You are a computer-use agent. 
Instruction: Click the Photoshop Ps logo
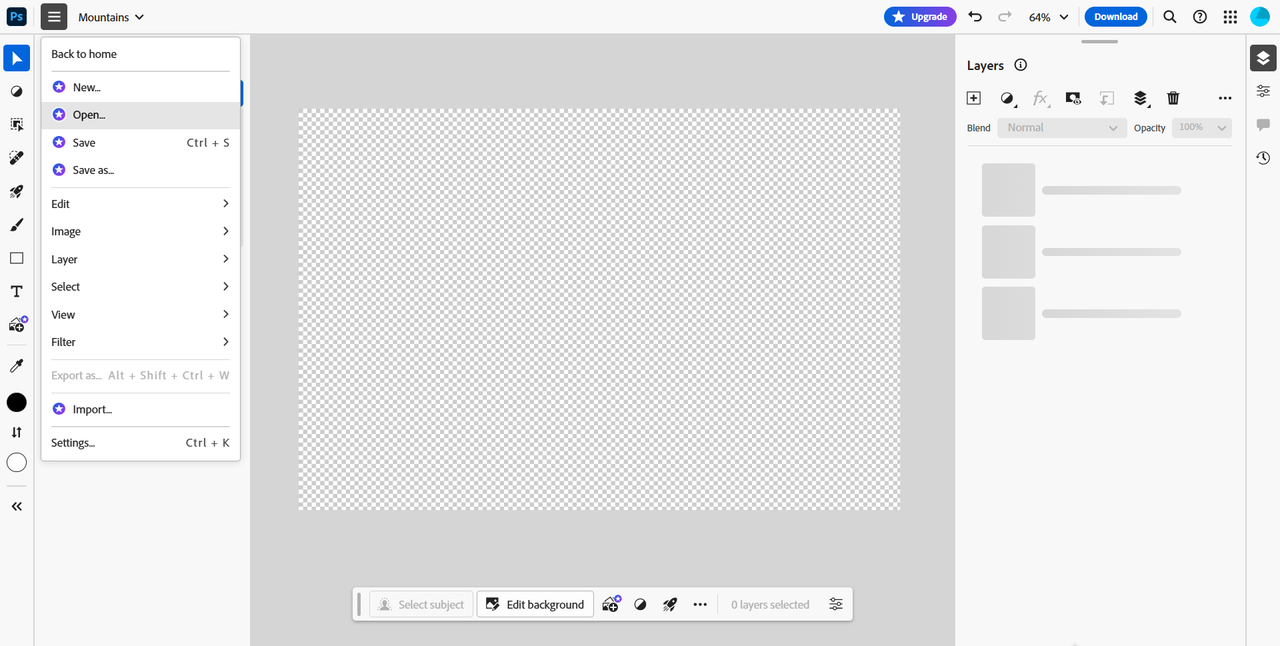click(16, 17)
